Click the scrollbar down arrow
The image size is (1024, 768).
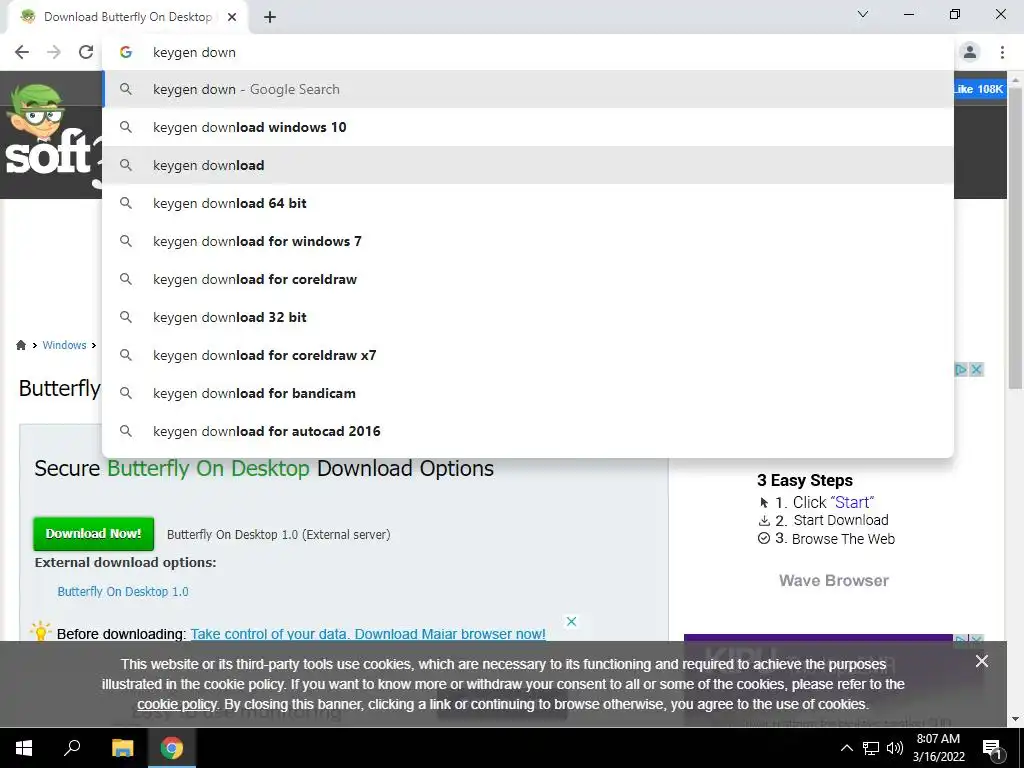tap(1016, 719)
